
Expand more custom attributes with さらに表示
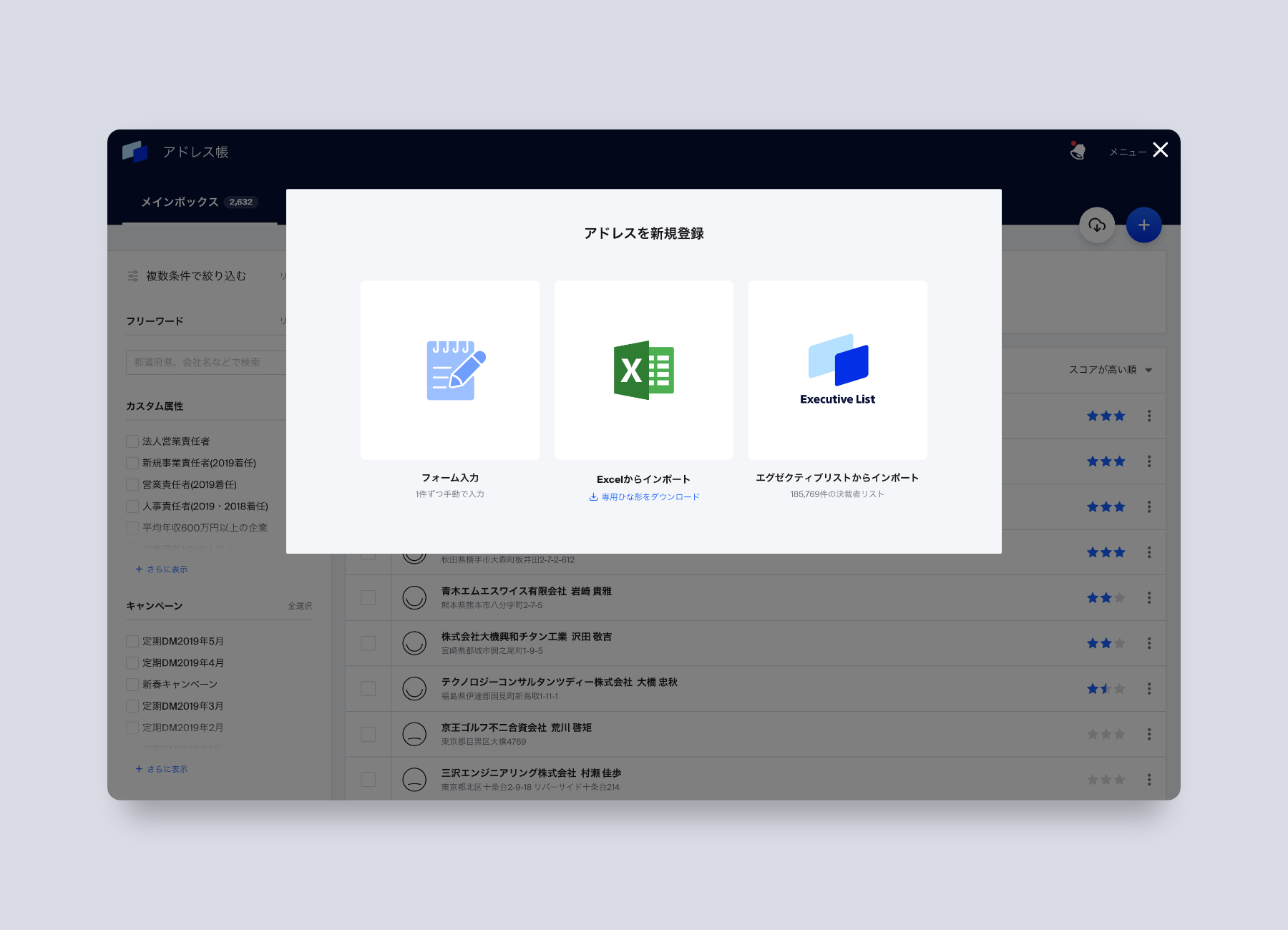(x=162, y=569)
